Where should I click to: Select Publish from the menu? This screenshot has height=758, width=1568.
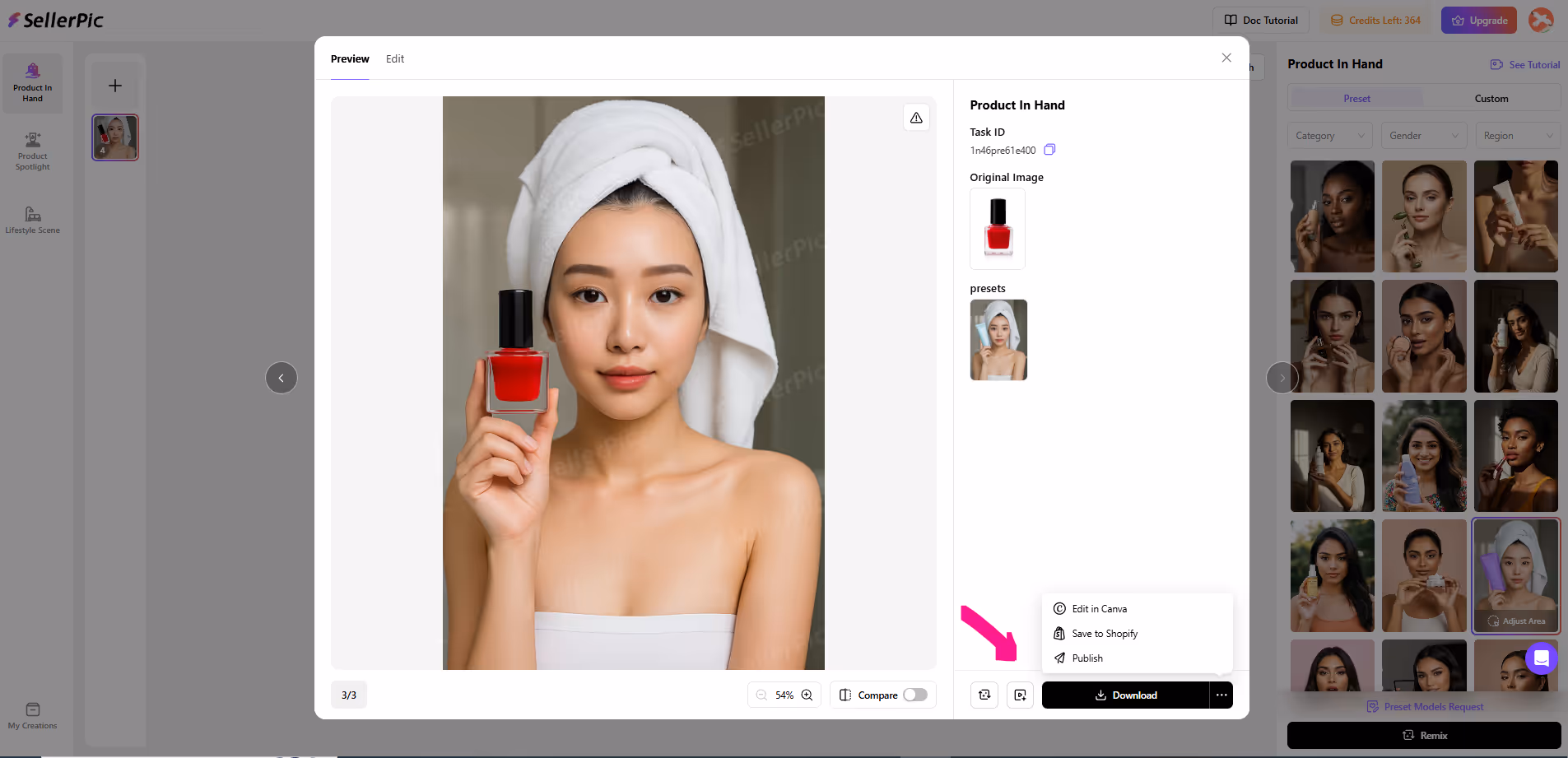pos(1087,658)
